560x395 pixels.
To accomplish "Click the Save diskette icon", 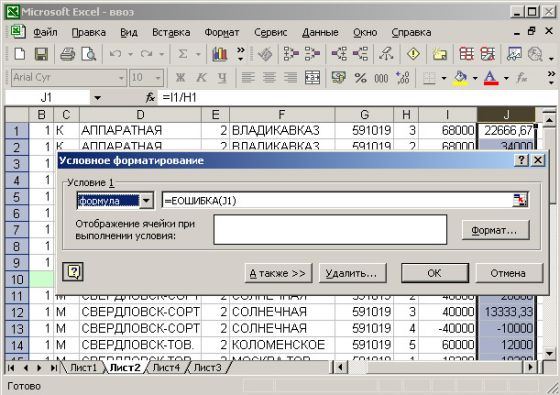I will click(x=41, y=54).
